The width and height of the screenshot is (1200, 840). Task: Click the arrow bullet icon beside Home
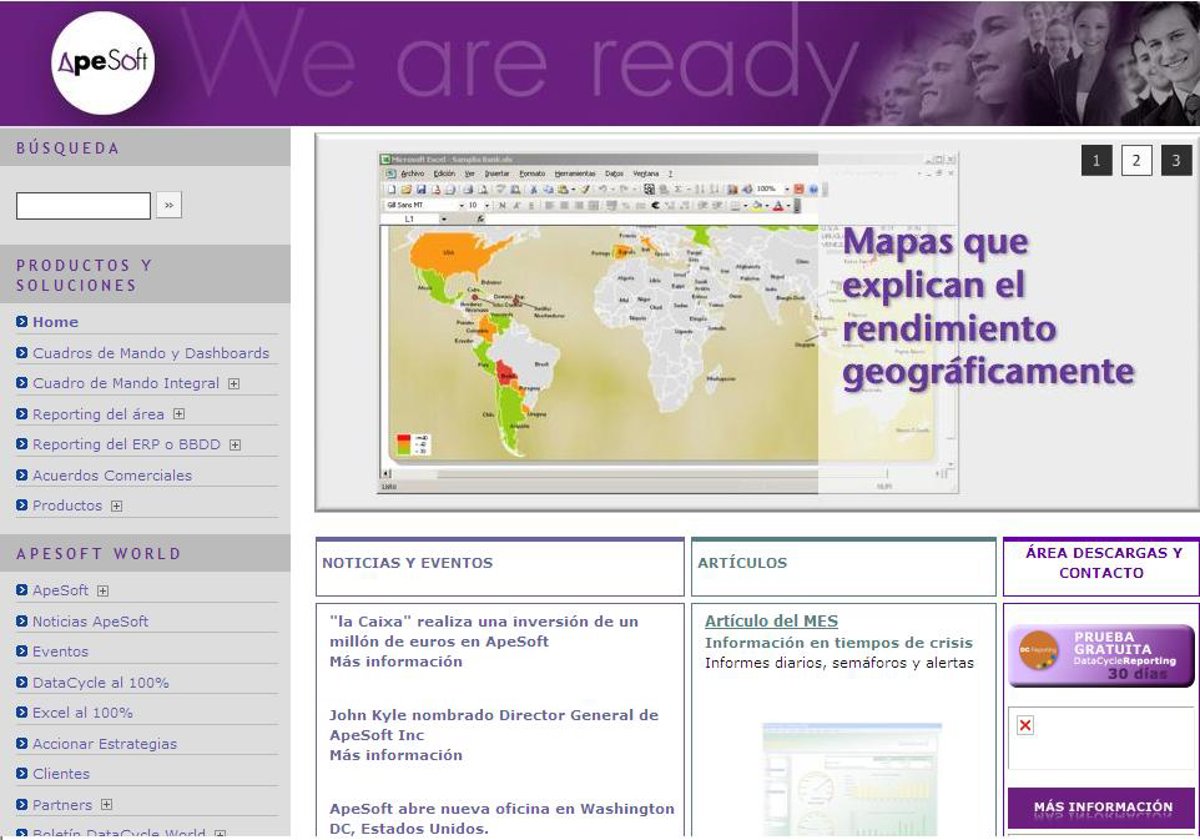point(22,322)
